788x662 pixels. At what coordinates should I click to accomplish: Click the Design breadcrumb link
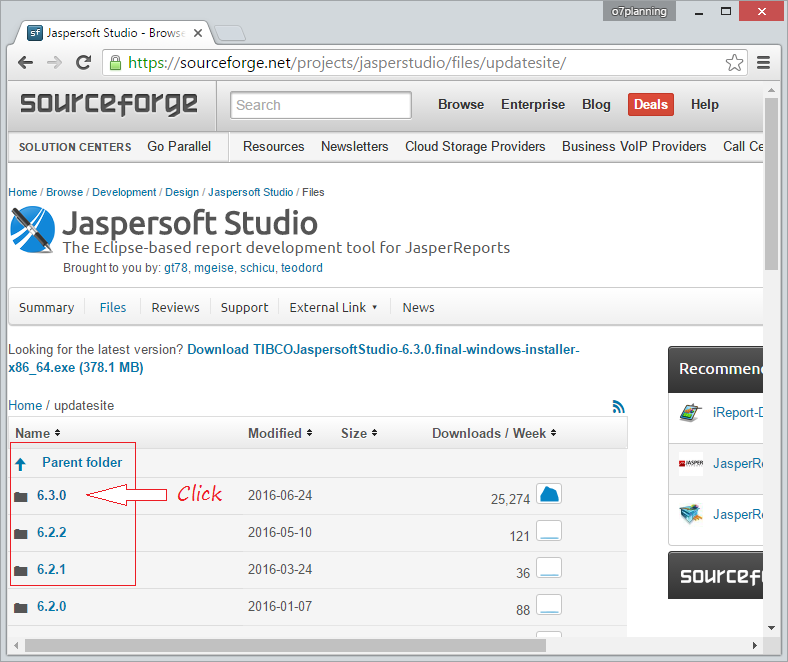click(x=182, y=192)
